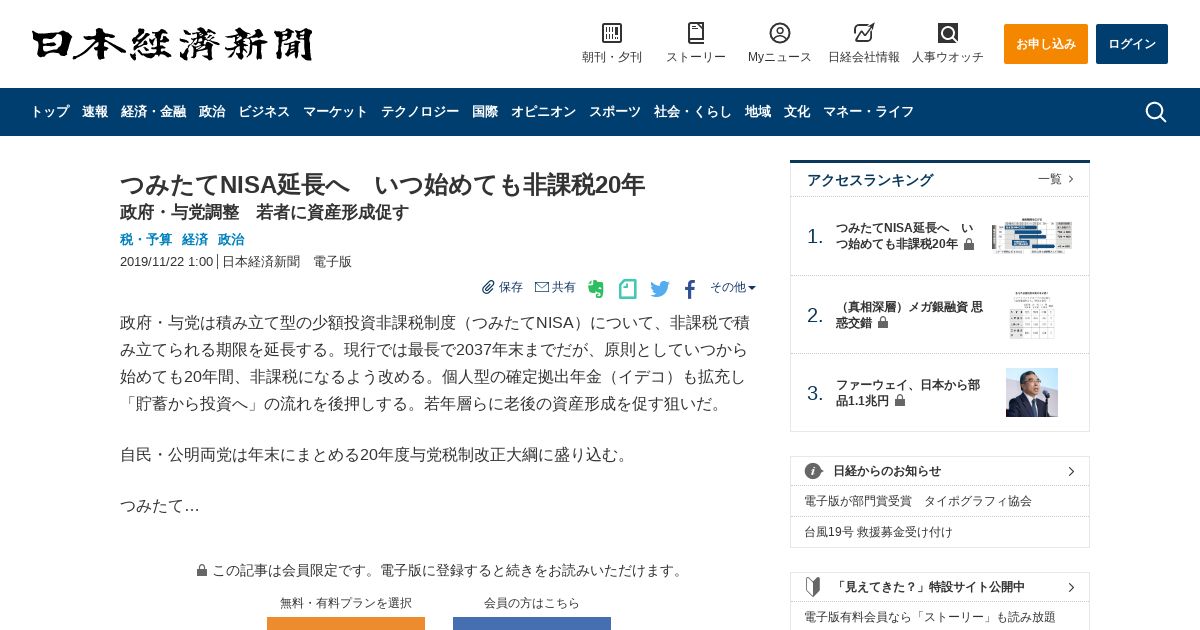Open 台風19号 救援募金受け付け notice

click(878, 532)
